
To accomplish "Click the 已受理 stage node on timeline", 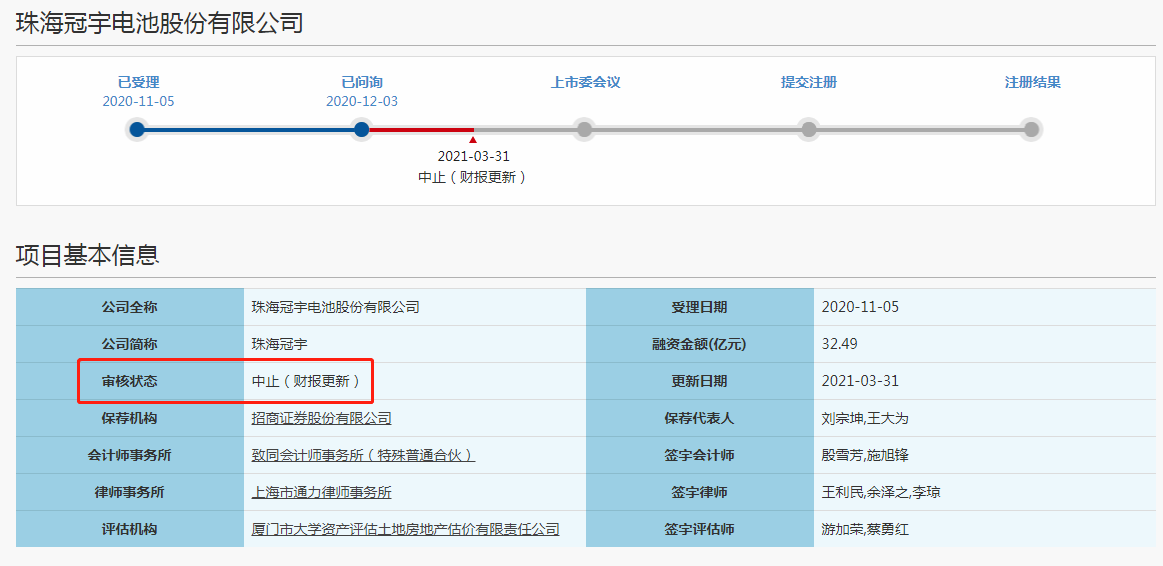I will pyautogui.click(x=137, y=130).
